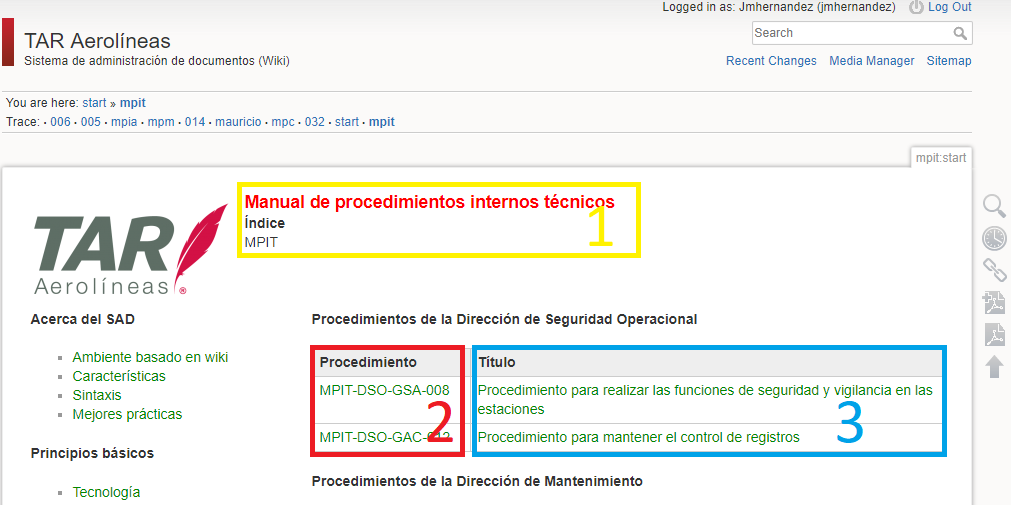Click the Show pagesource magnifier icon in sidebar
The image size is (1011, 505).
994,206
